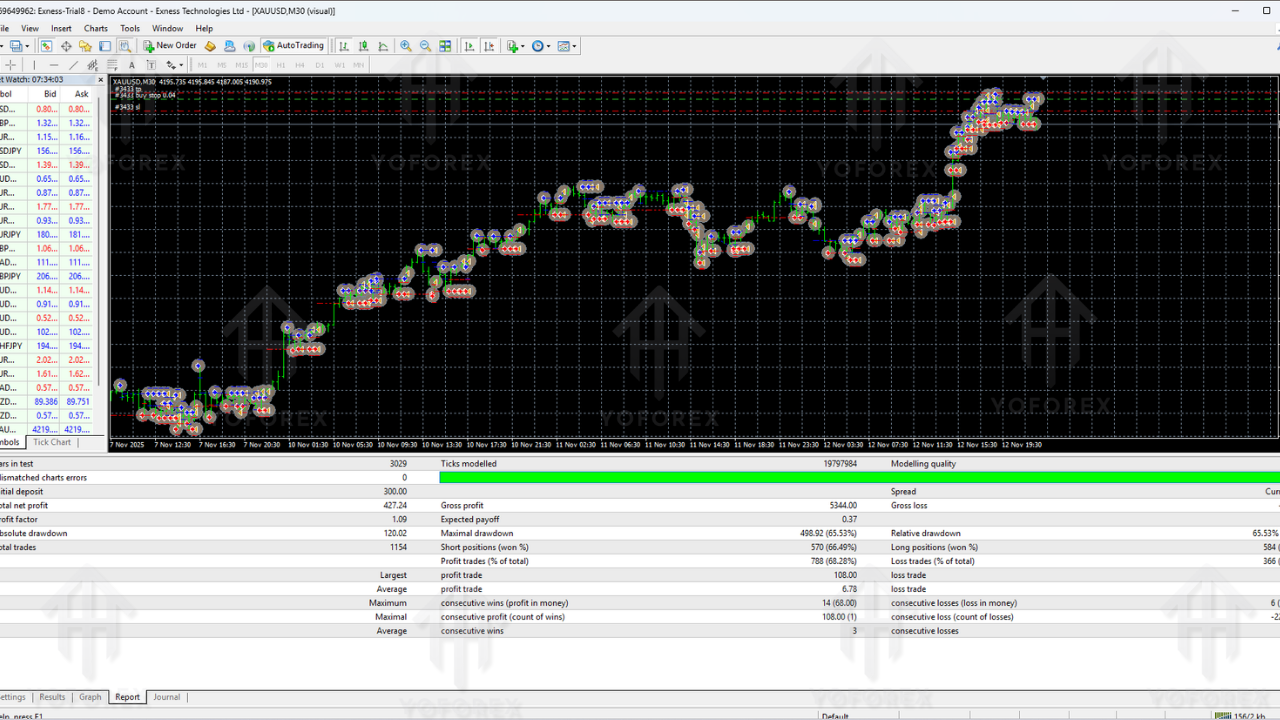Select the Fibonacci retracement tool
The image size is (1280, 720).
point(91,64)
